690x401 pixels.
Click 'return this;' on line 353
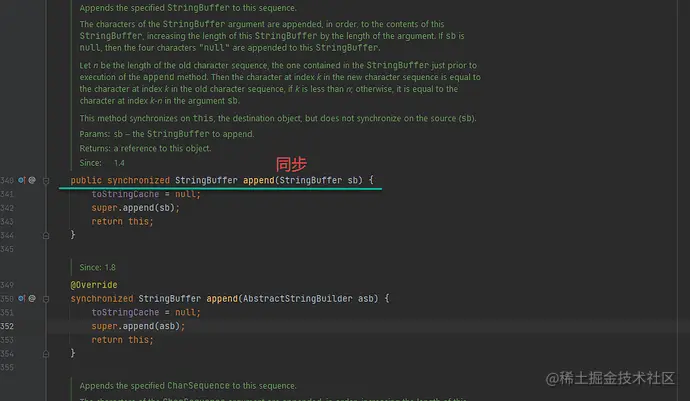point(122,340)
